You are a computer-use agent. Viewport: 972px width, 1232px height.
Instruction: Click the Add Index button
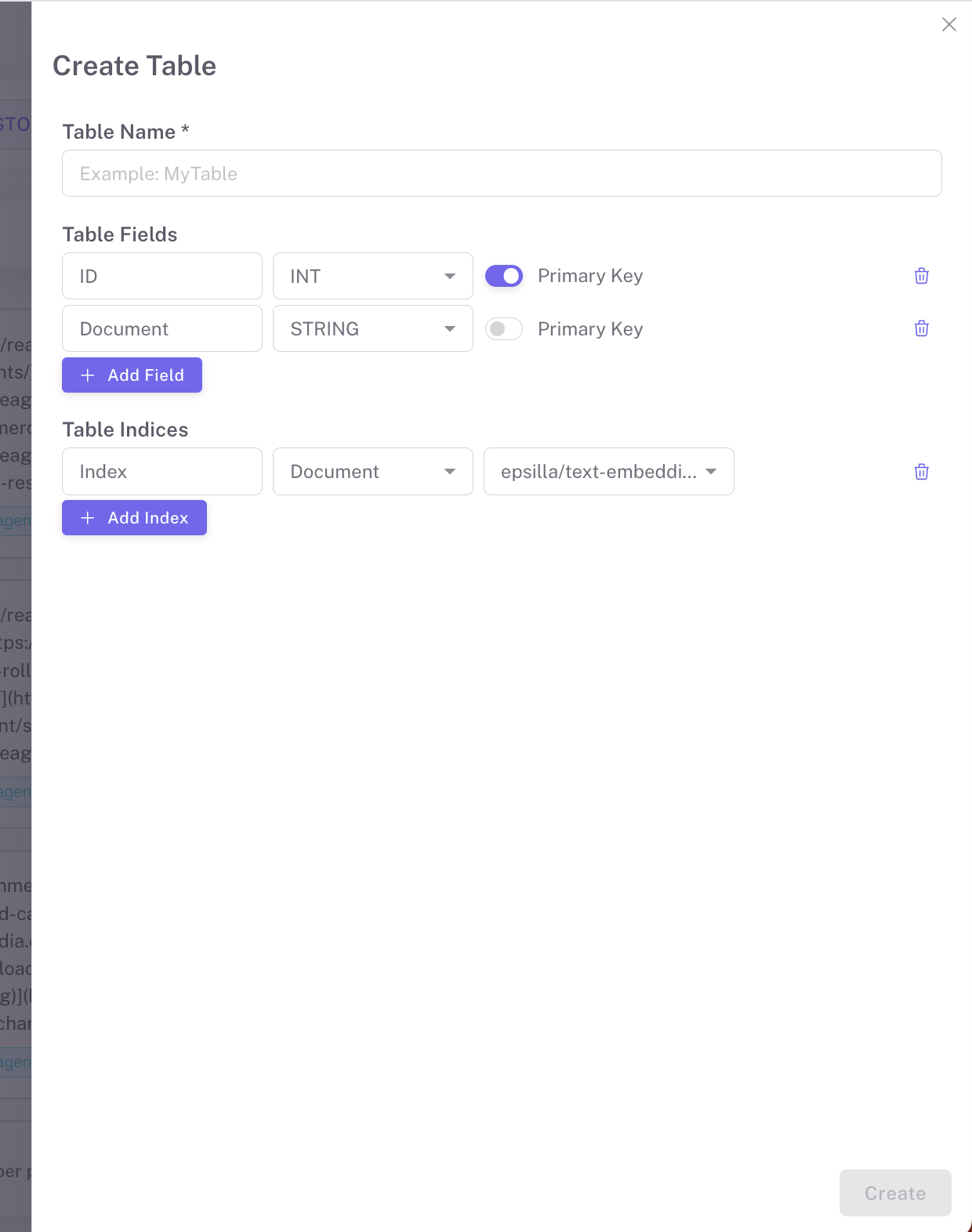coord(134,518)
